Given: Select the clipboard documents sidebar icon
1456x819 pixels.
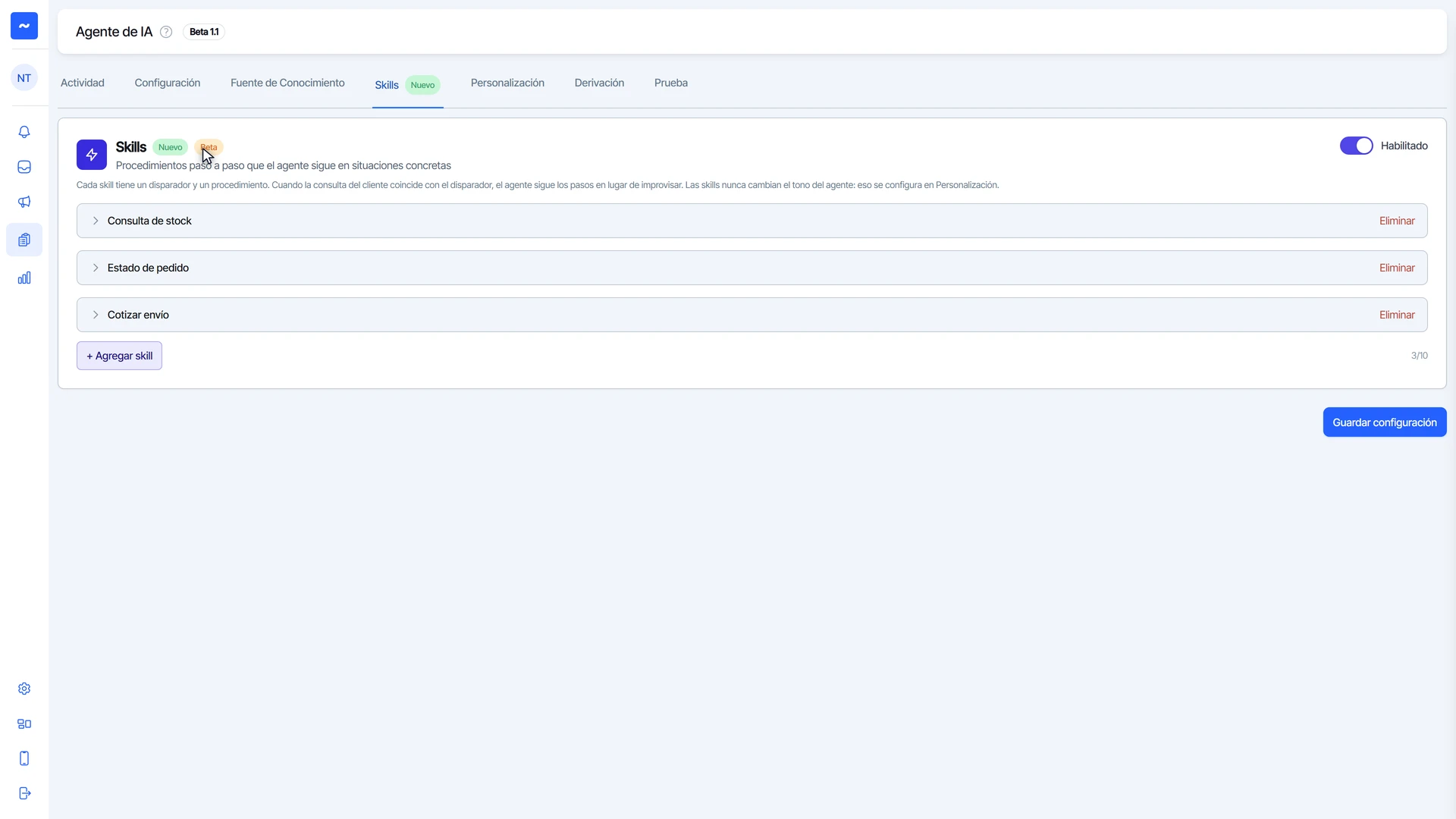Looking at the screenshot, I should 24,240.
